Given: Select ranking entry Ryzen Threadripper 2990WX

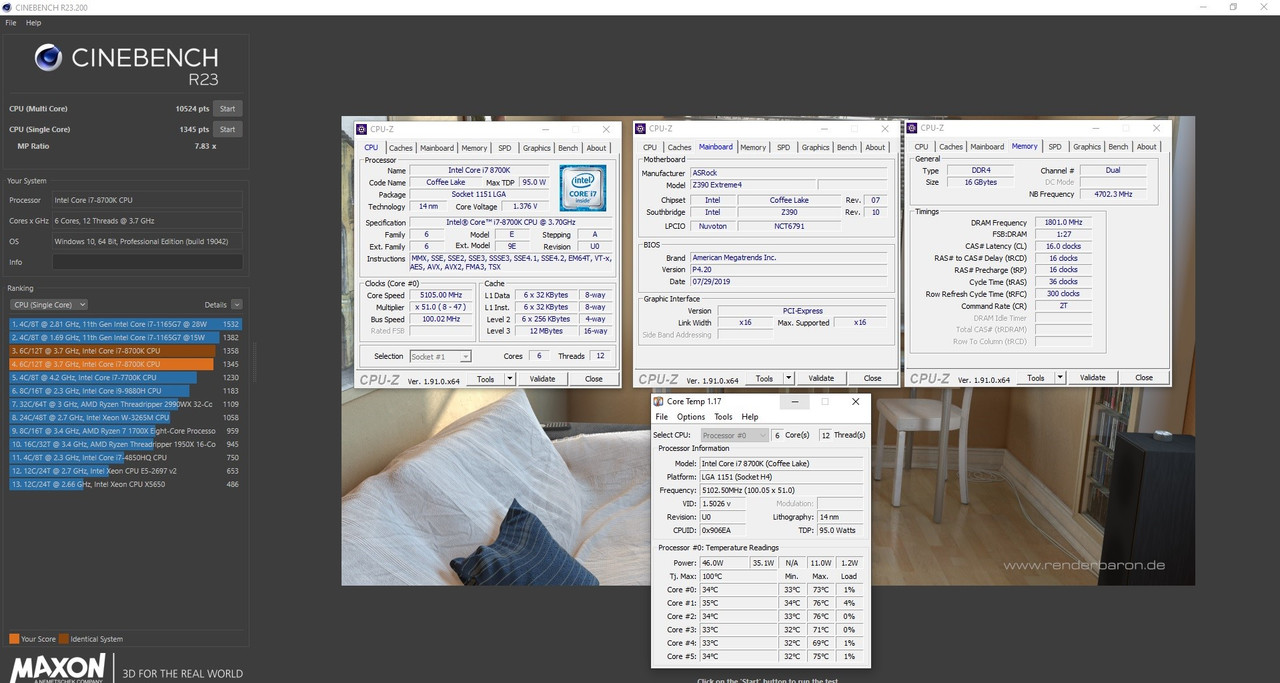Looking at the screenshot, I should [x=126, y=404].
